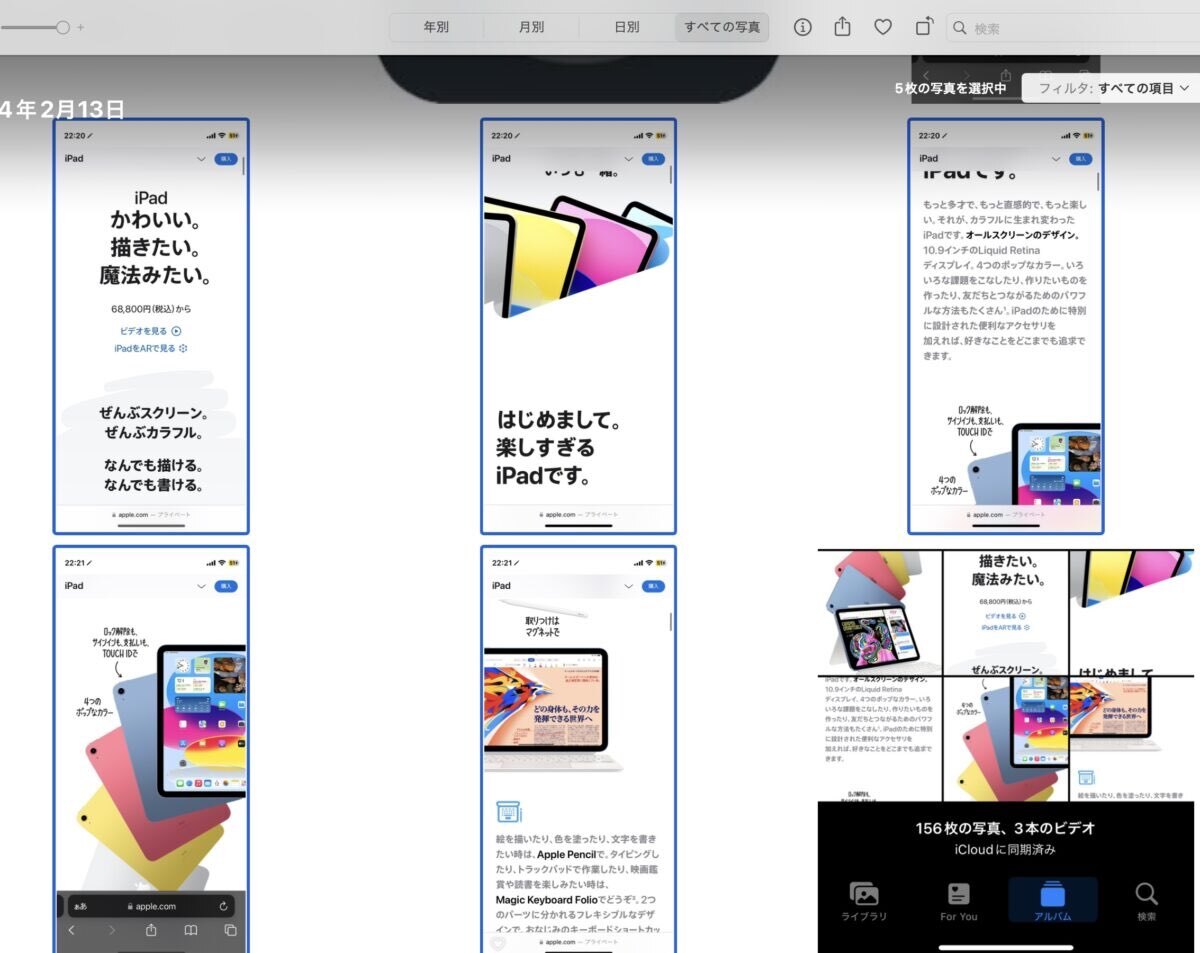Switch to the 日別 view
The height and width of the screenshot is (953, 1200).
tap(627, 28)
